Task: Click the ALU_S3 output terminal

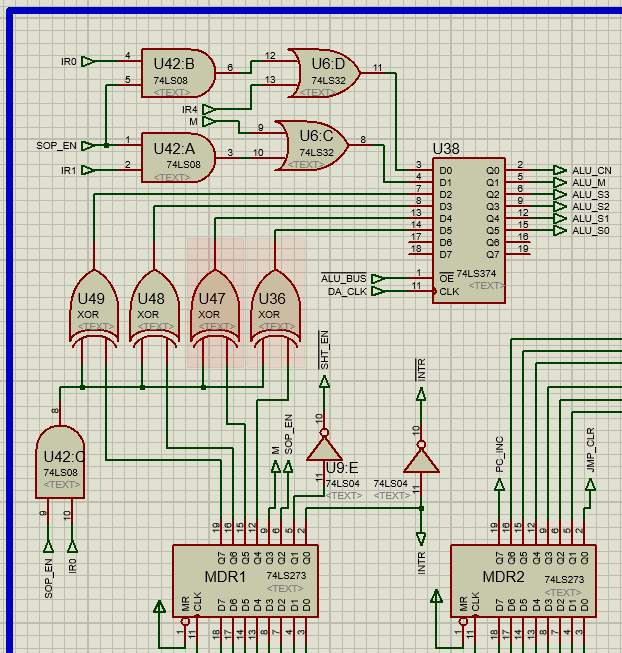Action: click(560, 194)
